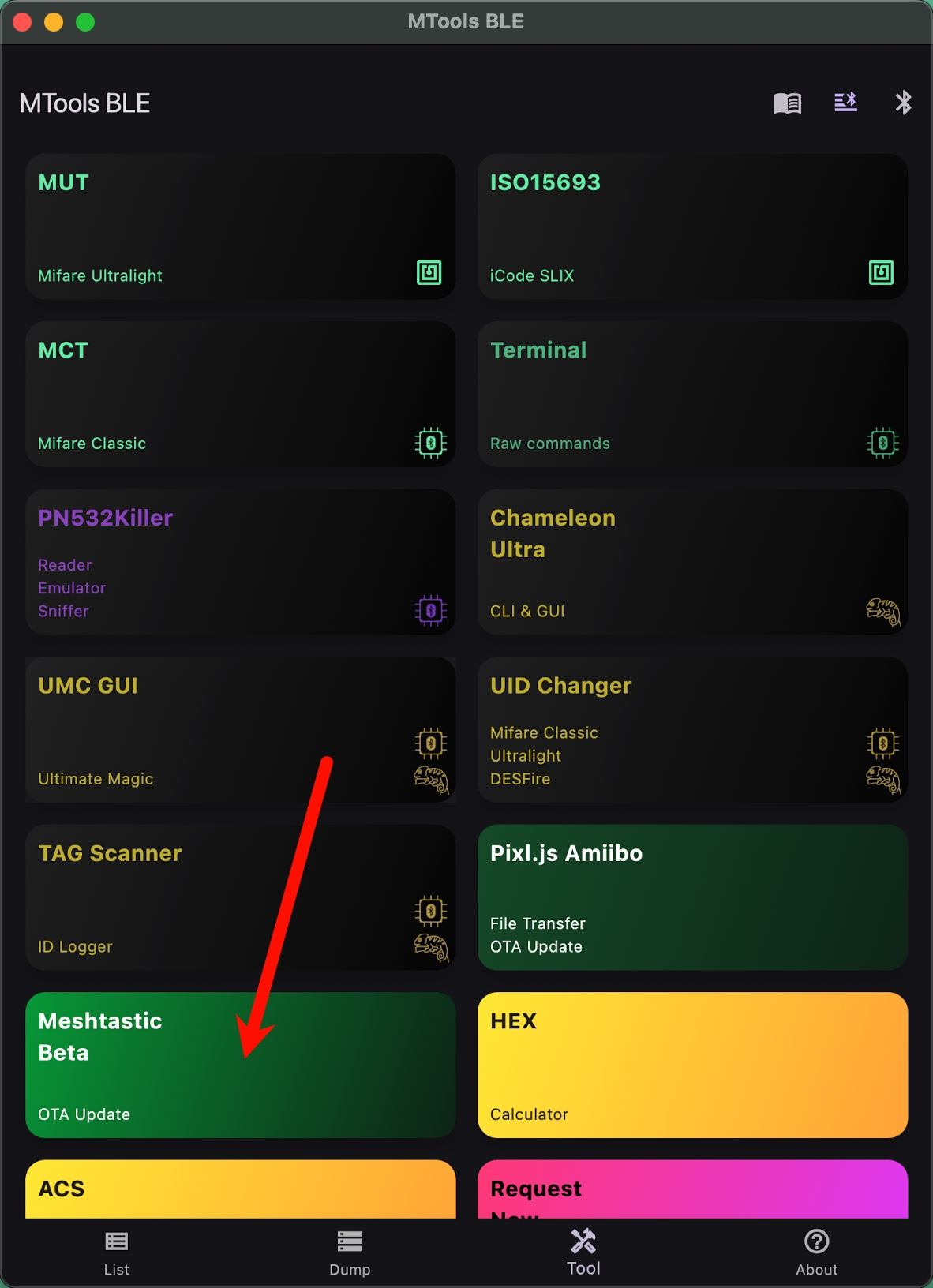The image size is (933, 1288).
Task: Select the Bluetooth chip icon on the Terminal card
Action: point(882,442)
